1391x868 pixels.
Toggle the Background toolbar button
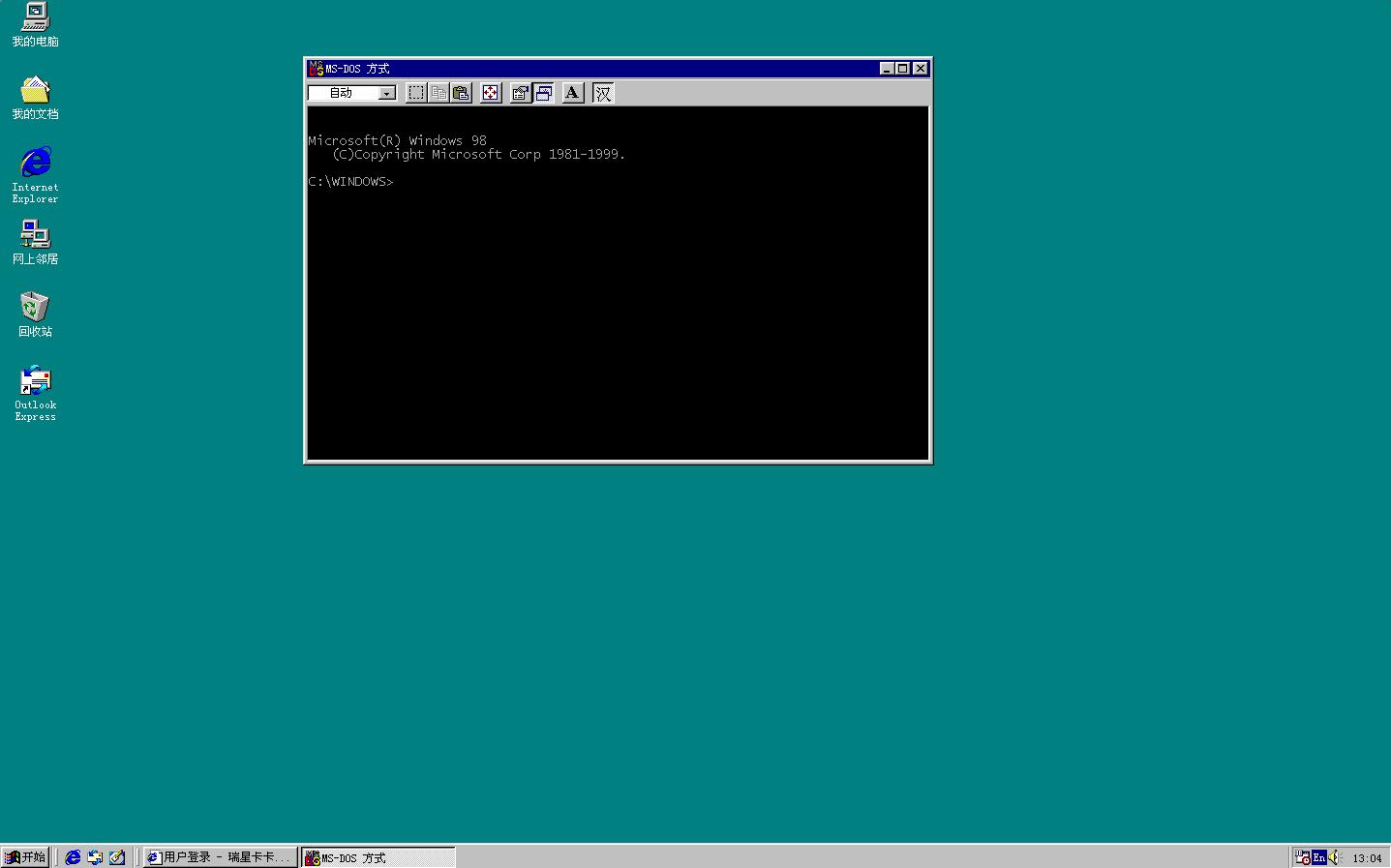[543, 93]
